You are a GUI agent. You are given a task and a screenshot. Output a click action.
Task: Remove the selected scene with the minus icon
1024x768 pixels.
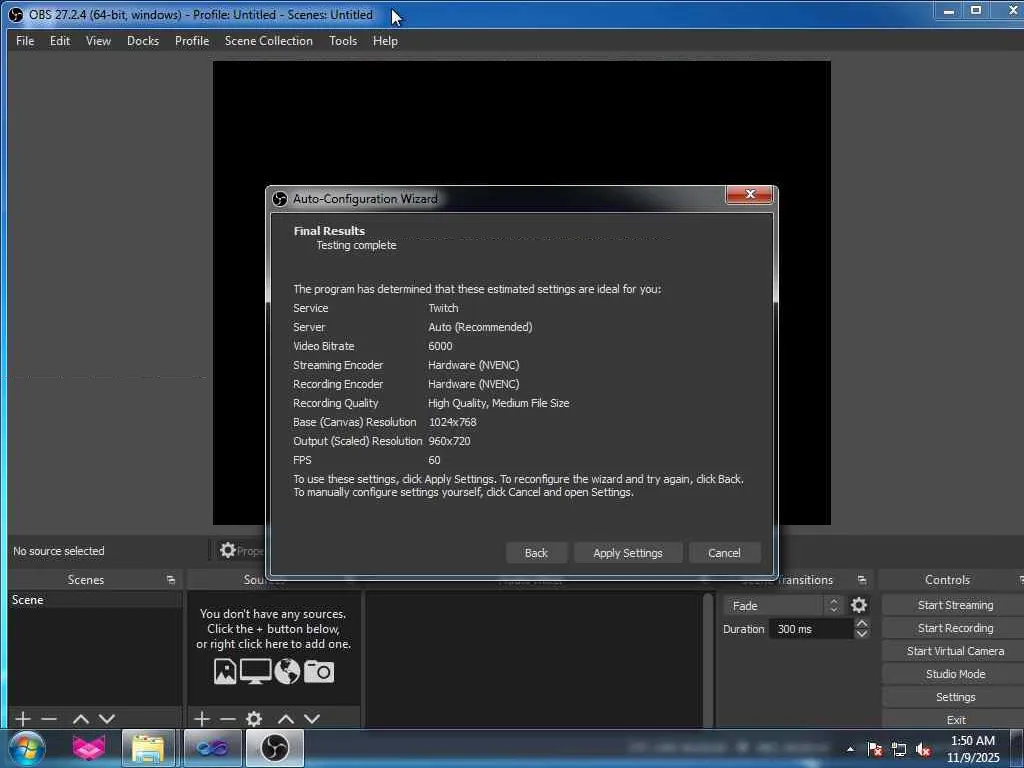(x=49, y=718)
